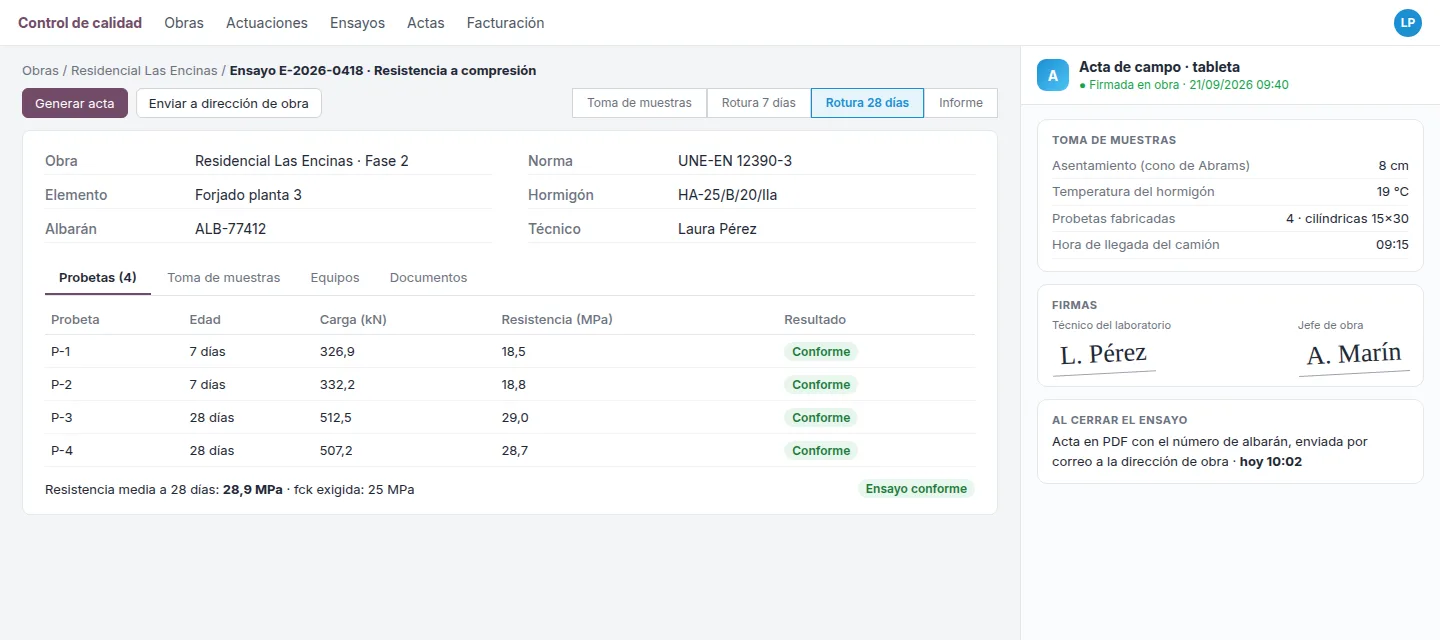The height and width of the screenshot is (640, 1440).
Task: Click the A. Marín signature
Action: (1354, 356)
